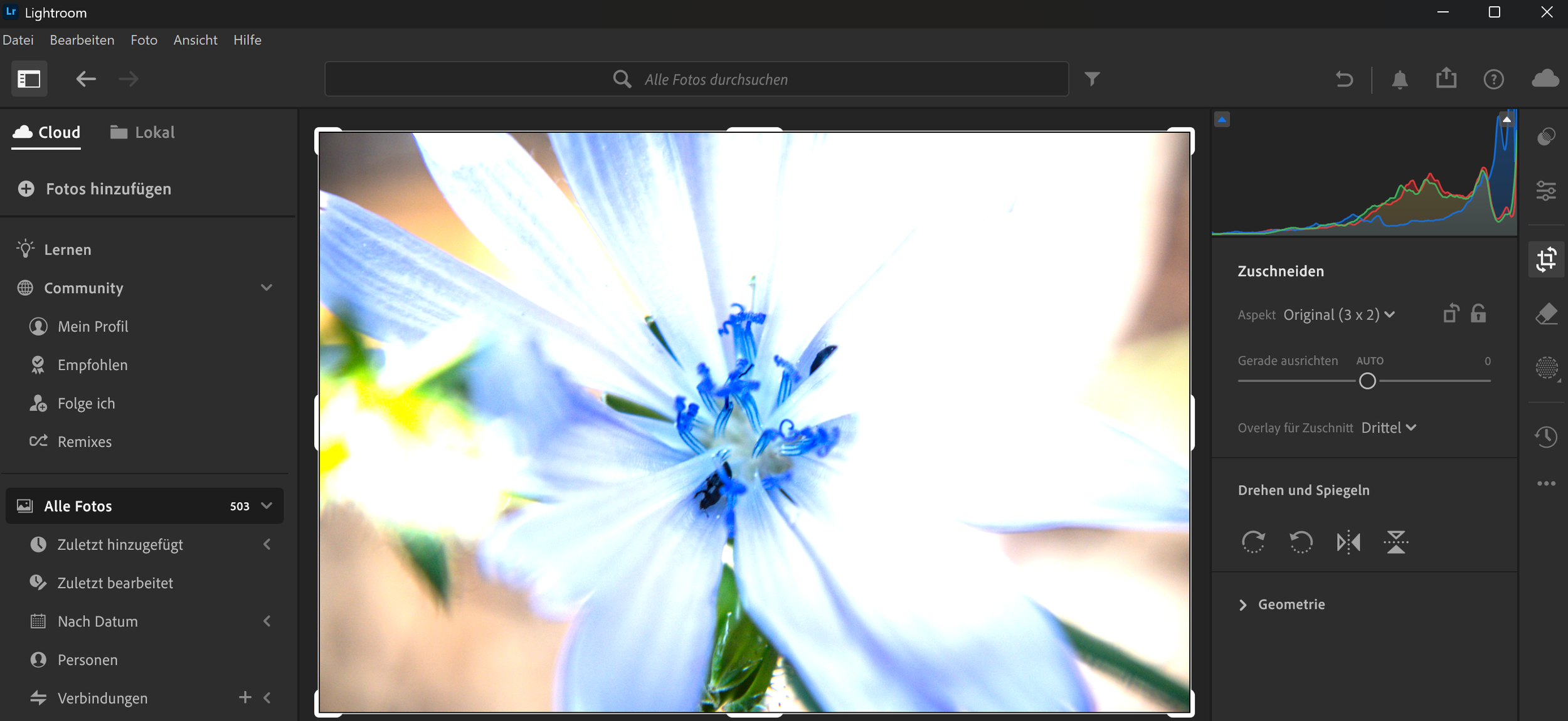
Task: Open version history clock icon
Action: click(x=1546, y=436)
